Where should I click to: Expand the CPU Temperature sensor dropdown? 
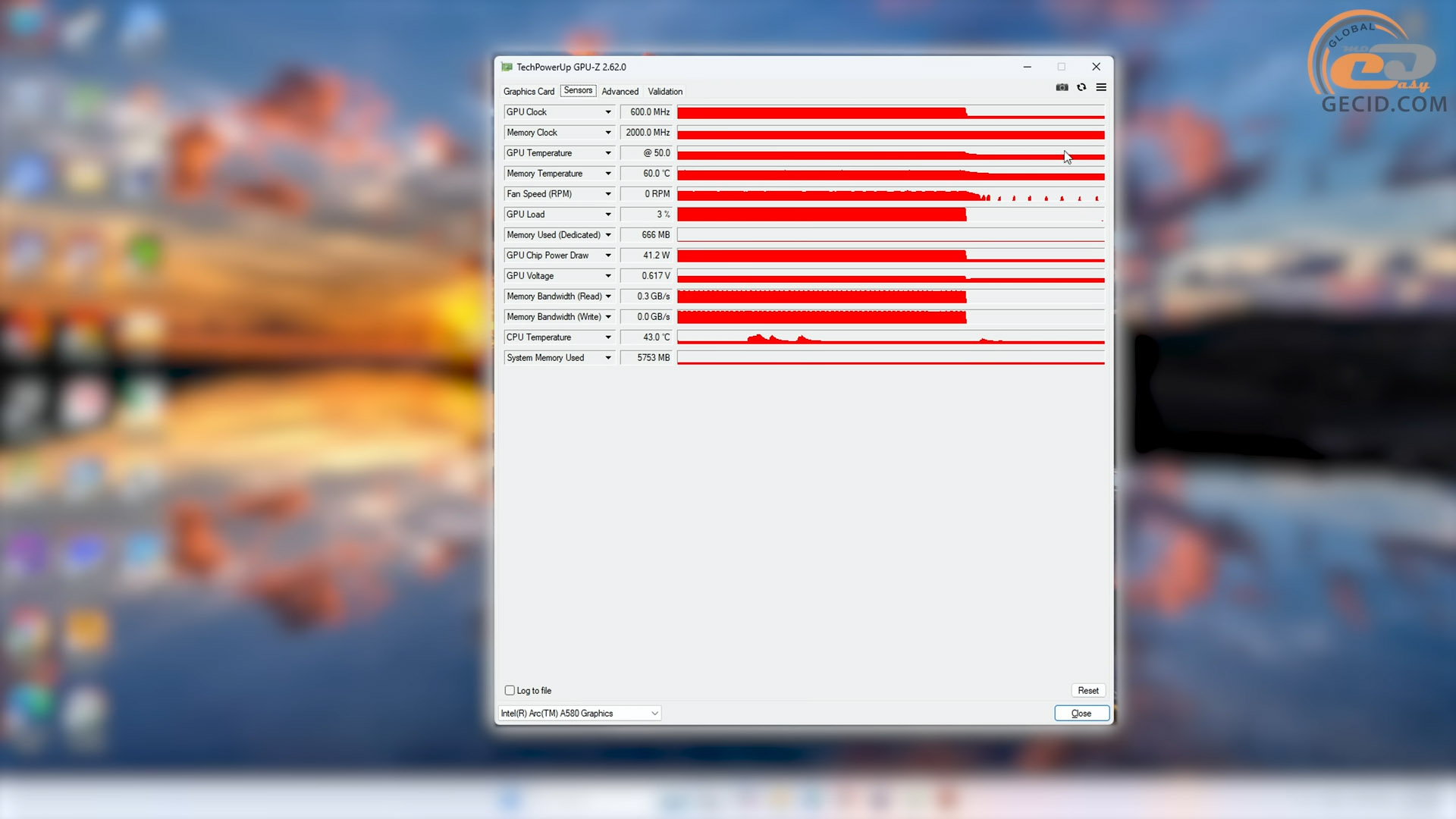(x=608, y=337)
